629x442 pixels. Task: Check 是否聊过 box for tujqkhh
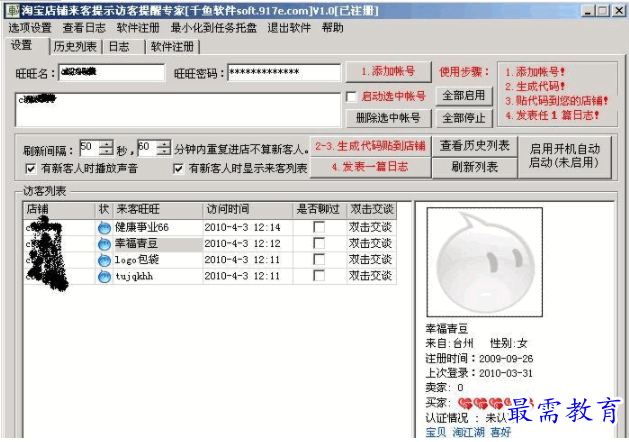(x=319, y=276)
